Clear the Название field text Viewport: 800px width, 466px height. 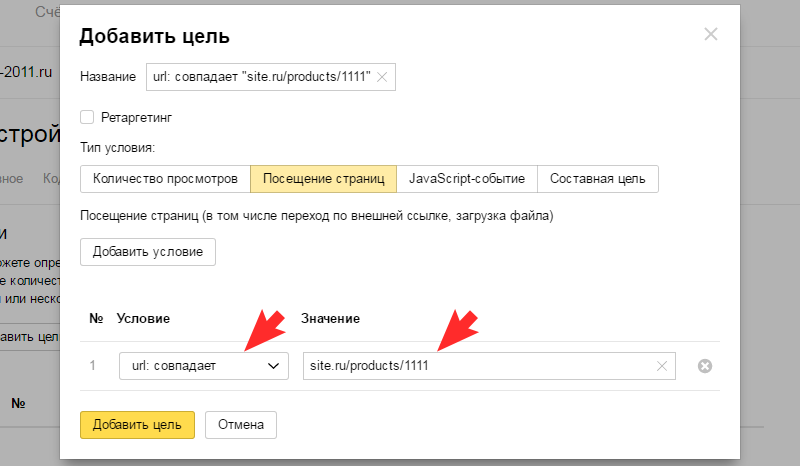point(382,77)
